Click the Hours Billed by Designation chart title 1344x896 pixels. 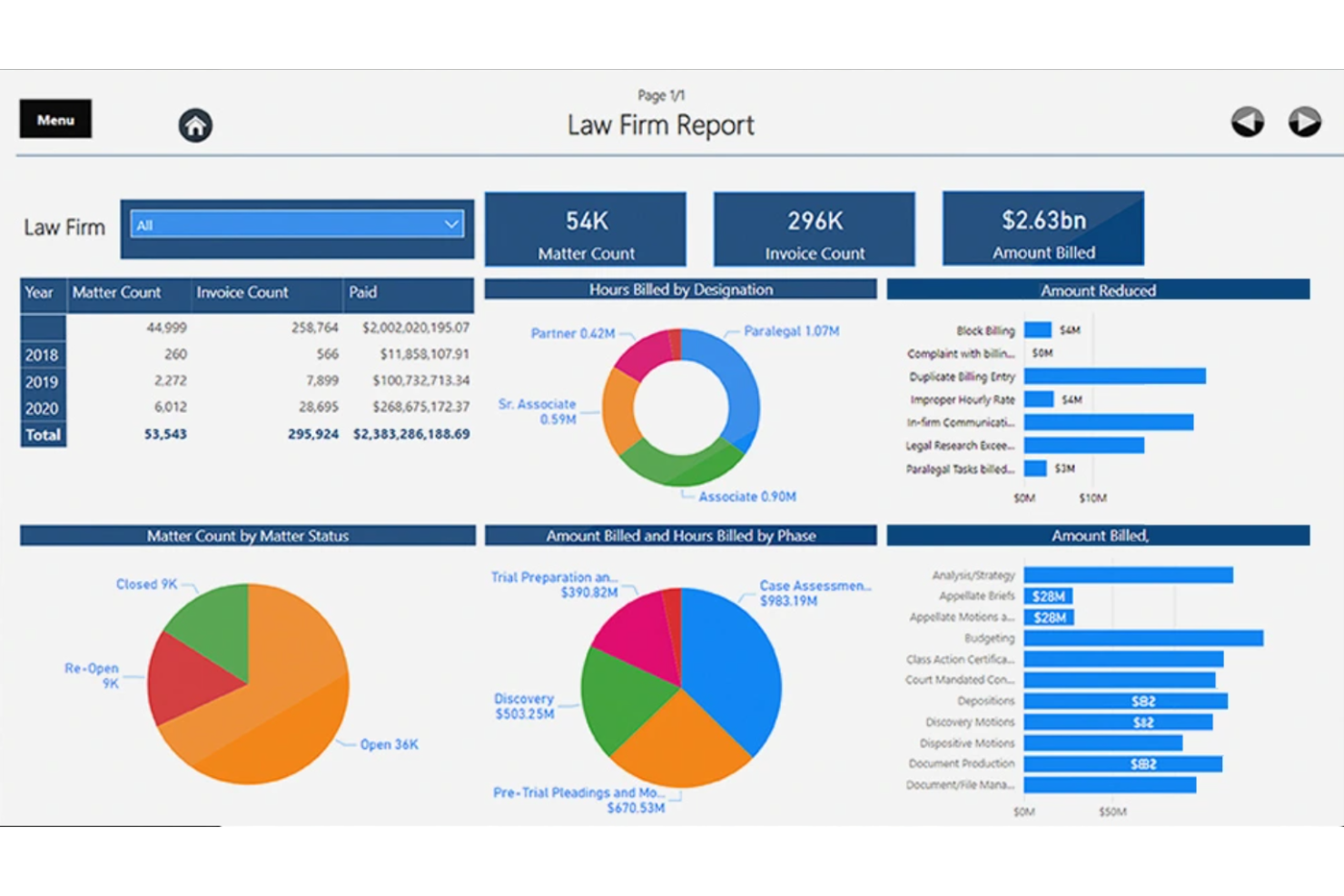tap(681, 290)
